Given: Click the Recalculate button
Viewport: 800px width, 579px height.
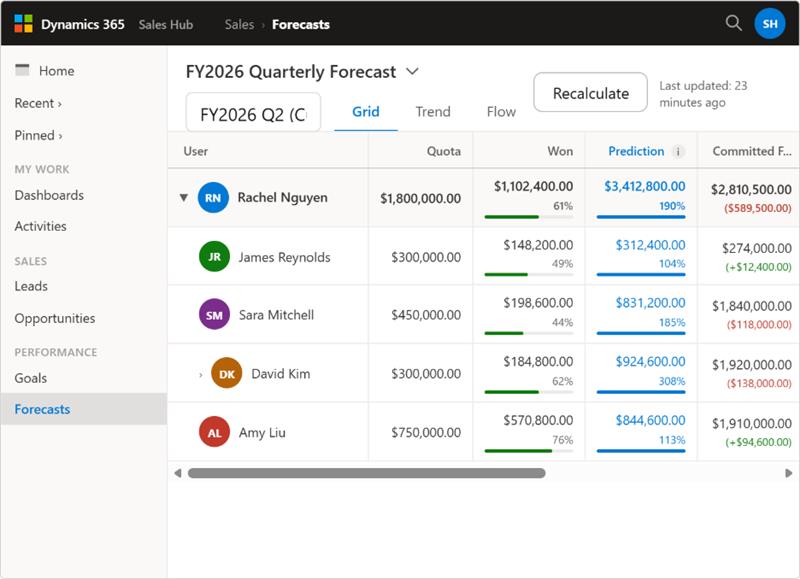Looking at the screenshot, I should coord(592,92).
